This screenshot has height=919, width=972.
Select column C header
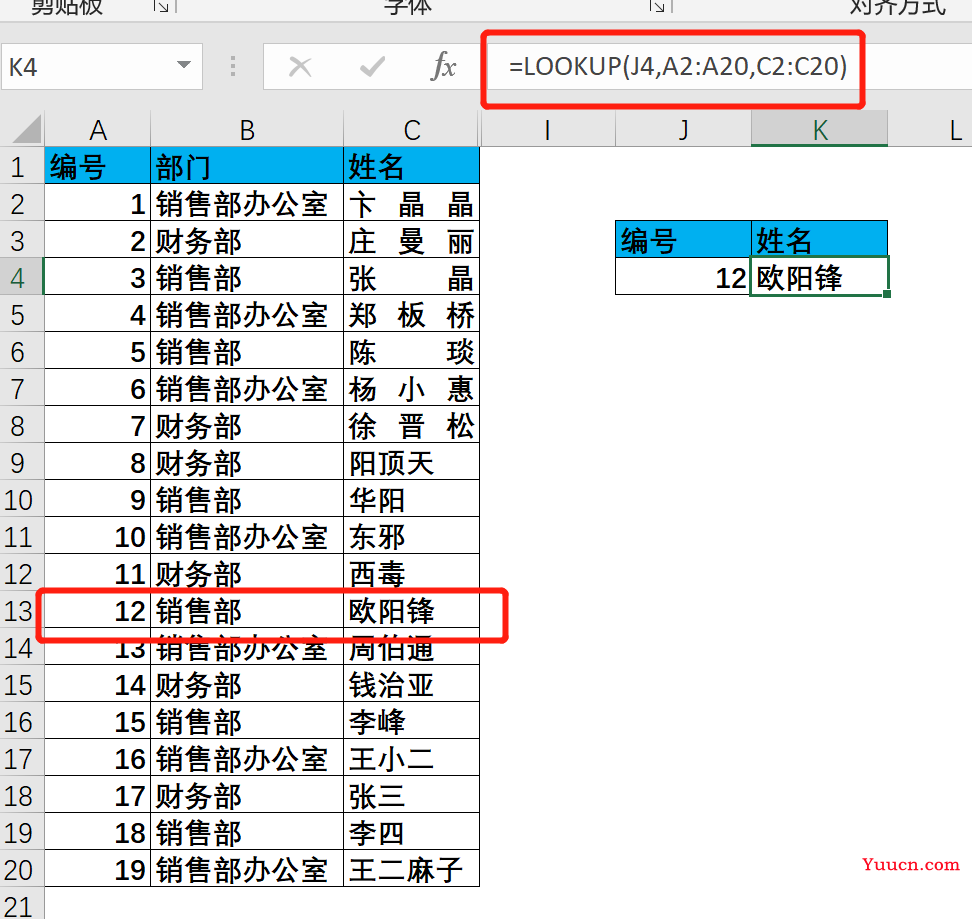(412, 130)
